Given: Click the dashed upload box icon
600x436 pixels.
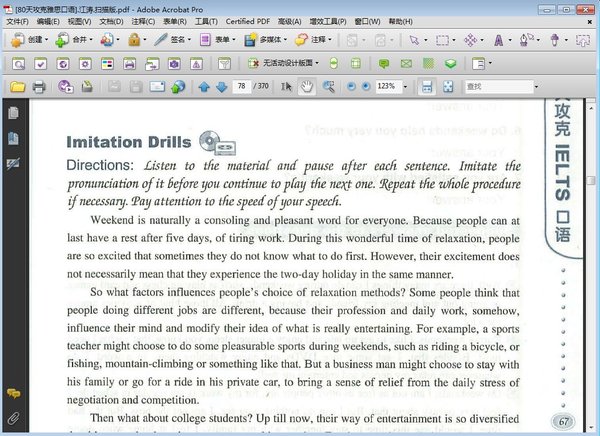Looking at the screenshot, I should pos(582,40).
